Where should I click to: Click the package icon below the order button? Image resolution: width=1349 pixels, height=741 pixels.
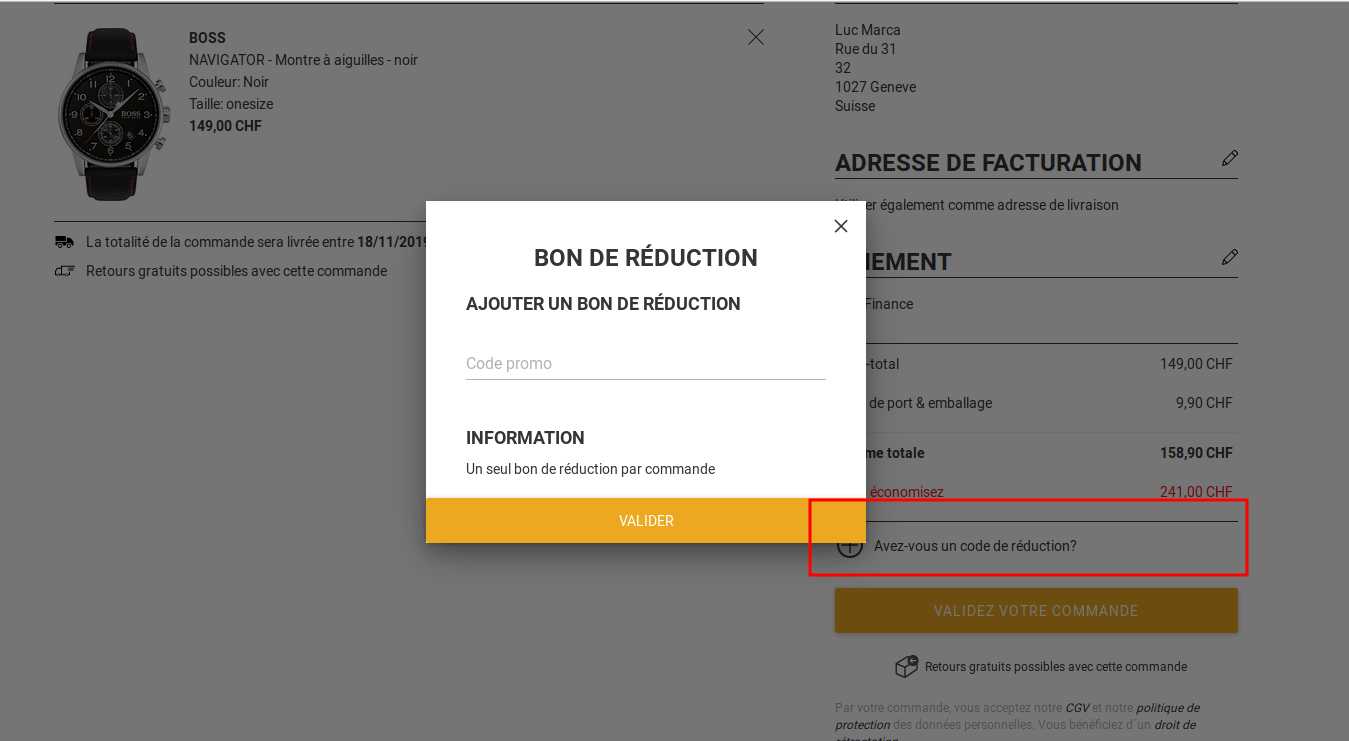tap(906, 666)
